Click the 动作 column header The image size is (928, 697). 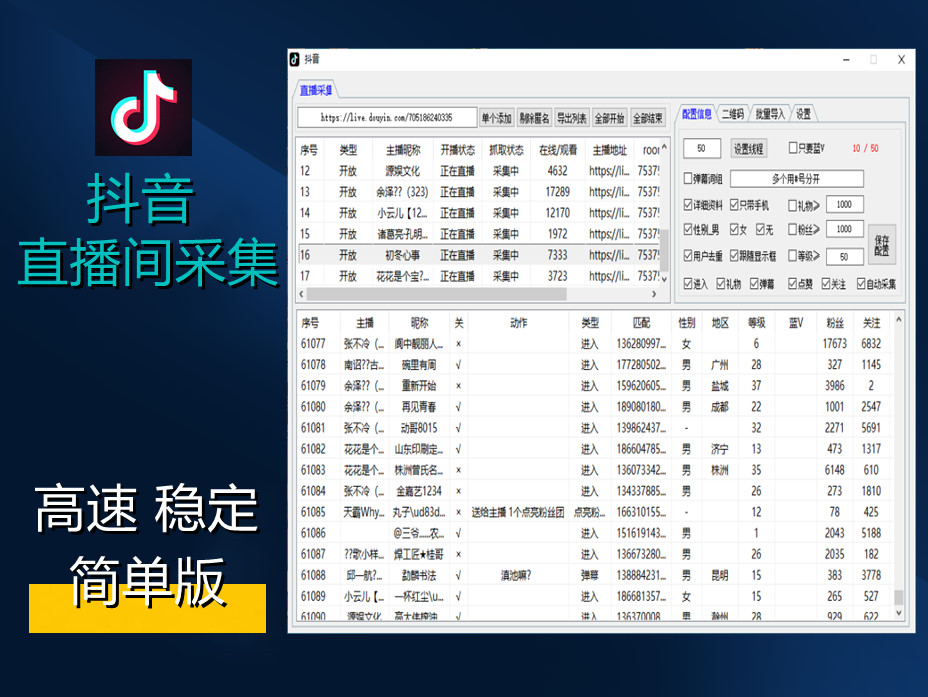pos(518,323)
